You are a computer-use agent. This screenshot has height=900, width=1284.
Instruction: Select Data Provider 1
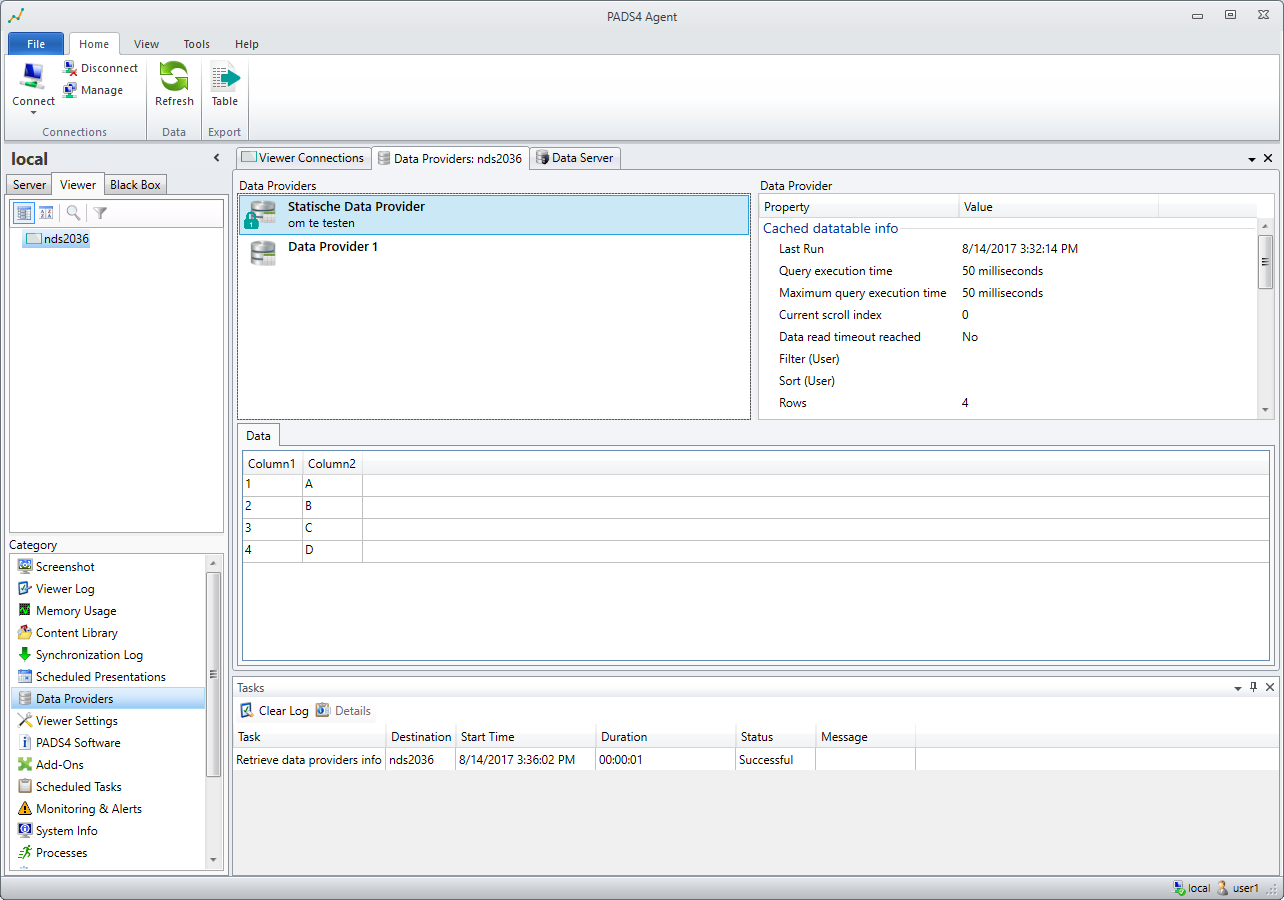(x=333, y=247)
